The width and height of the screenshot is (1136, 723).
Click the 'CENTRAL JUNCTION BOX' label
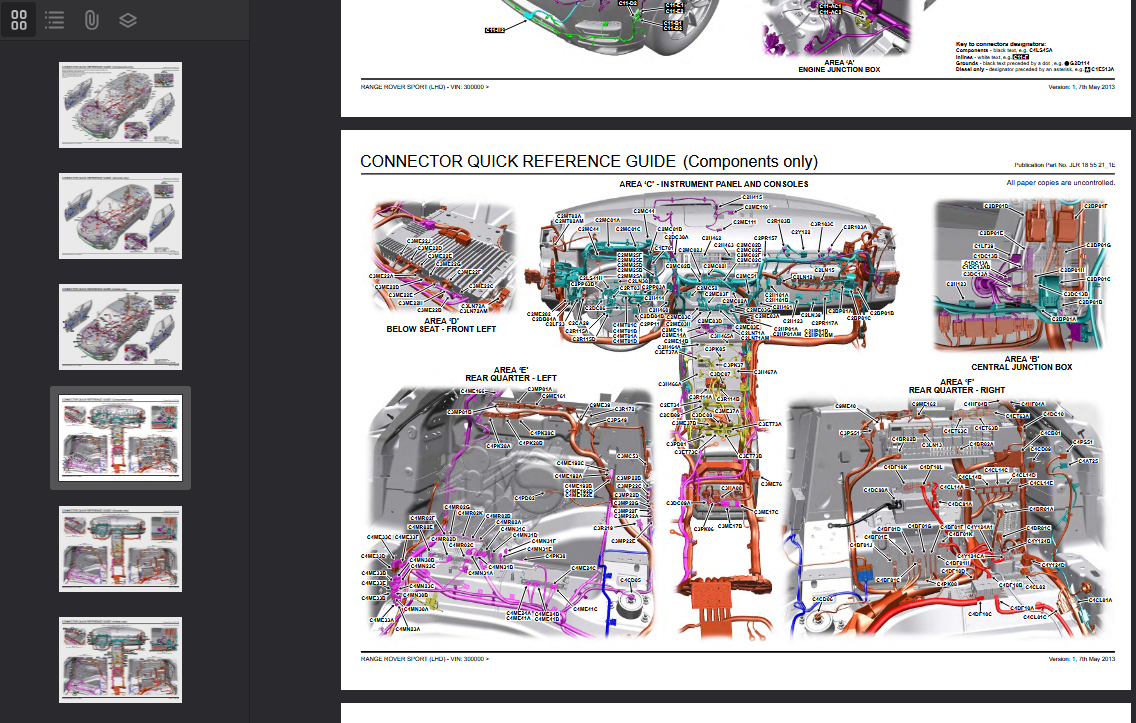pos(1022,367)
